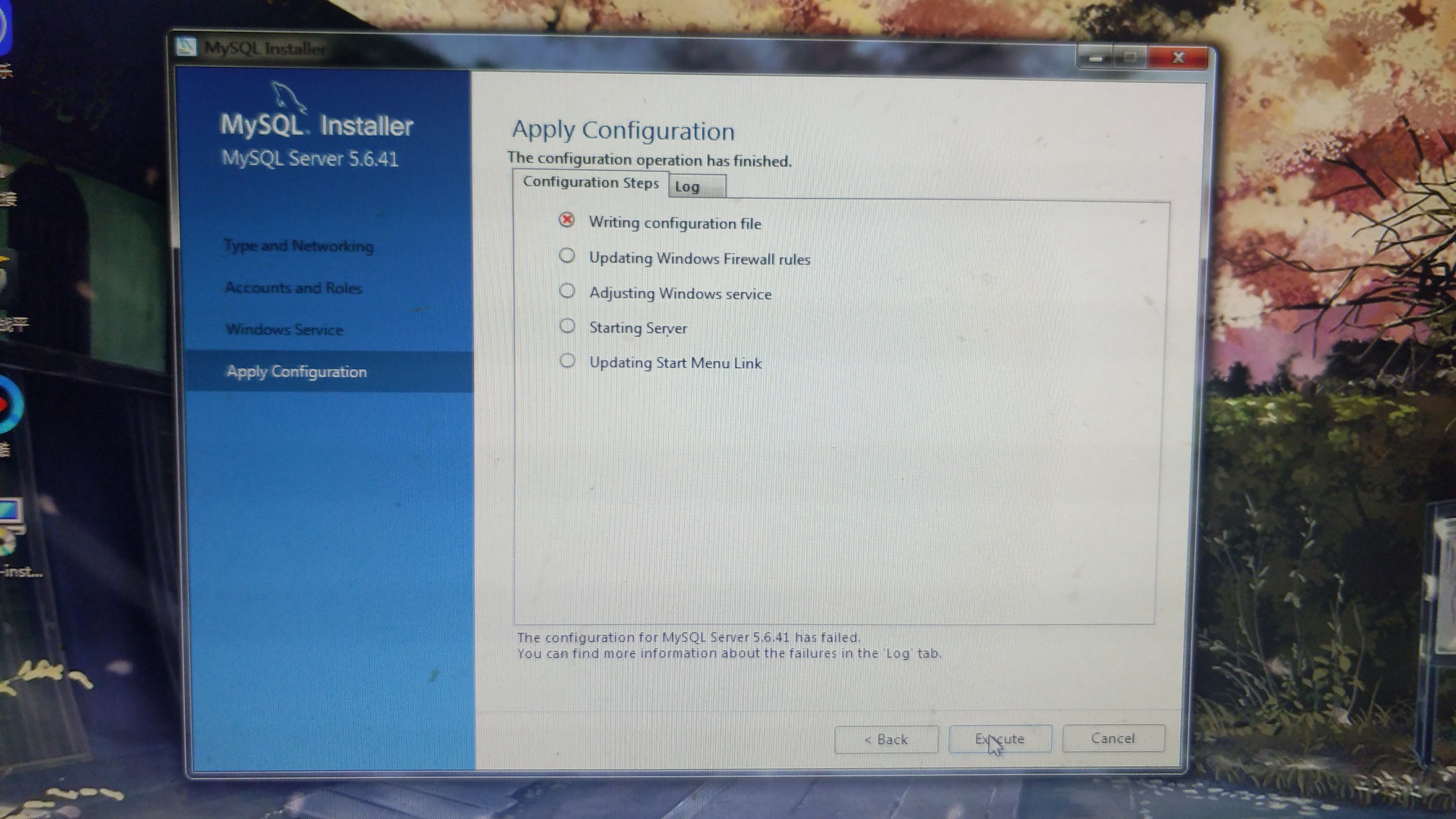Click the 'Writing configuration file' step text
The width and height of the screenshot is (1456, 819).
675,223
